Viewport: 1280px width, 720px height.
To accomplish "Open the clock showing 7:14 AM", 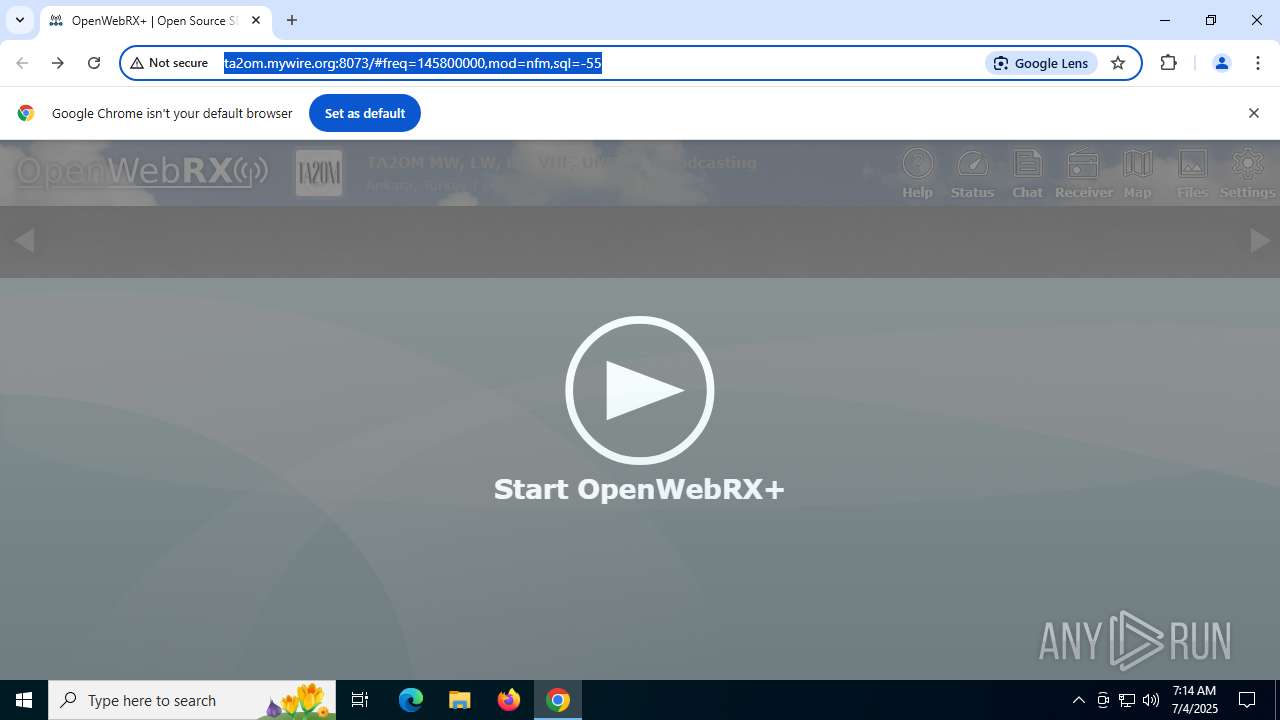I will click(x=1194, y=700).
